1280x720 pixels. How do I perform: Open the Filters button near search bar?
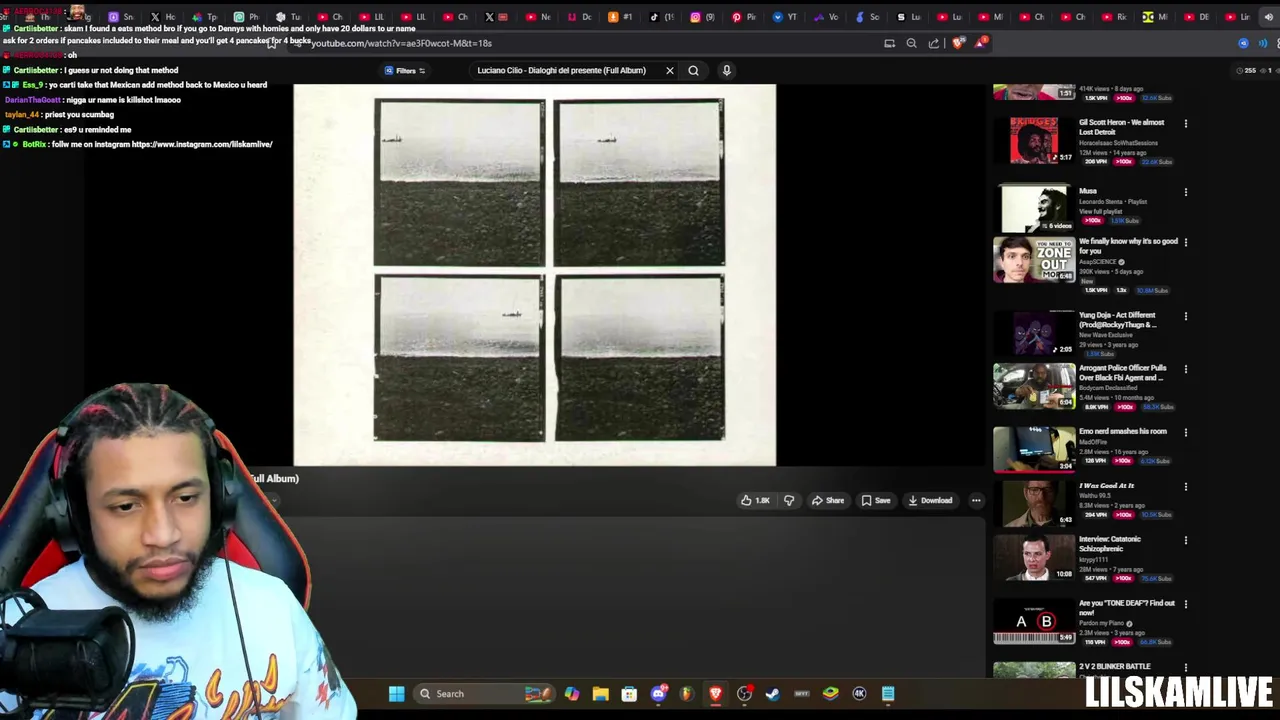tap(405, 70)
